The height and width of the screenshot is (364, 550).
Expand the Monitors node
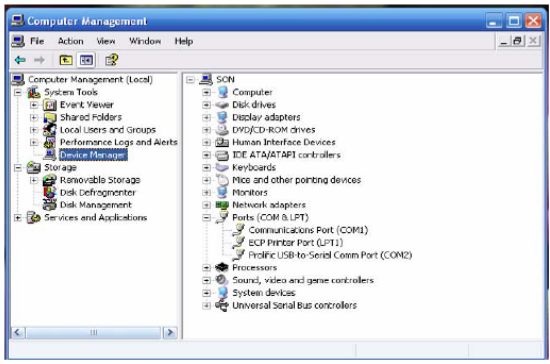coord(207,193)
